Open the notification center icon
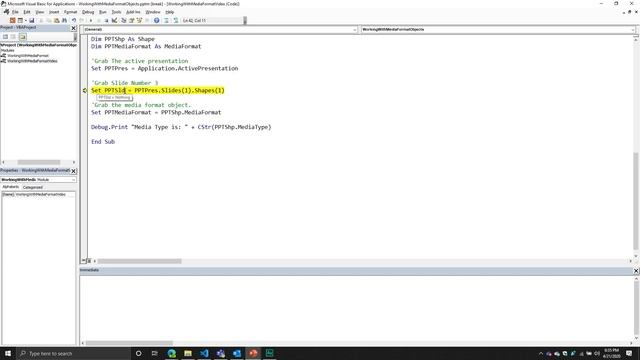640x360 pixels. (x=629, y=353)
